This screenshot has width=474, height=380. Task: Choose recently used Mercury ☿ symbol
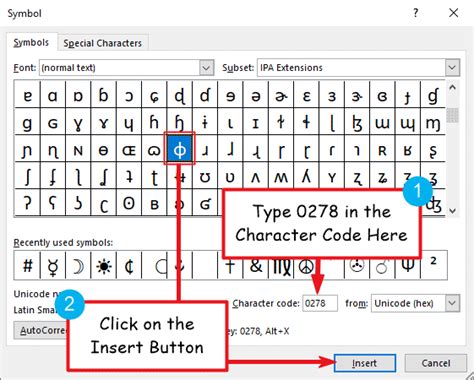pyautogui.click(x=53, y=266)
